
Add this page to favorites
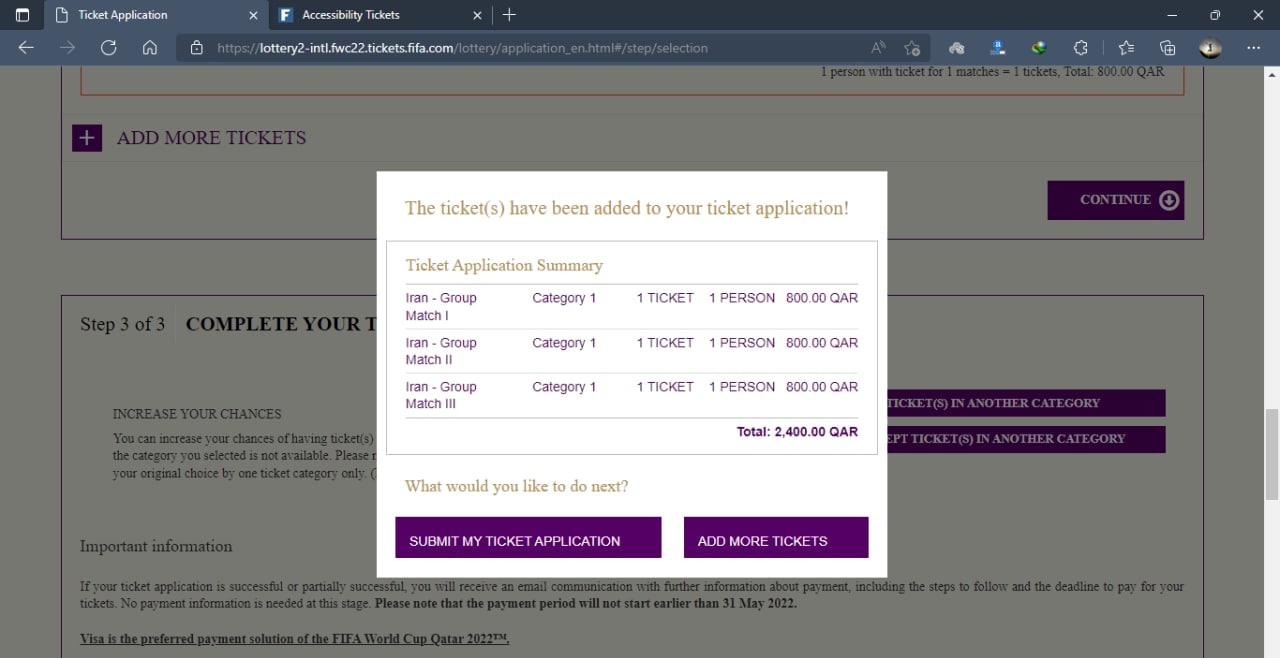tap(912, 47)
